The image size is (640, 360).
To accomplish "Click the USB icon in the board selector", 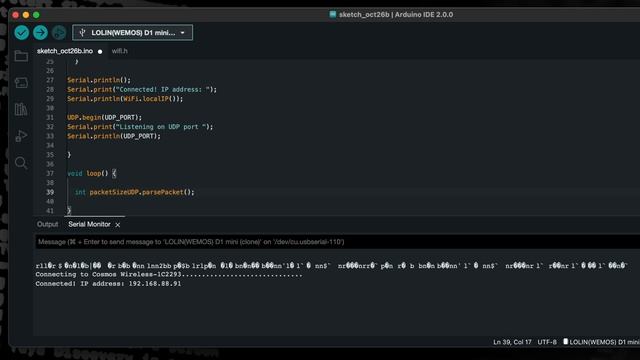I will [82, 33].
